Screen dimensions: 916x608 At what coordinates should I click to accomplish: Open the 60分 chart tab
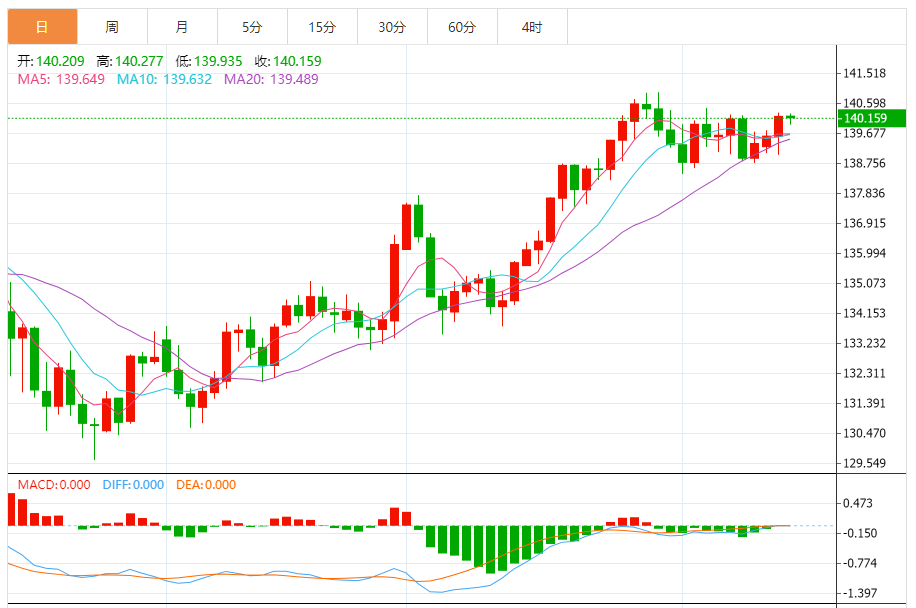(463, 27)
